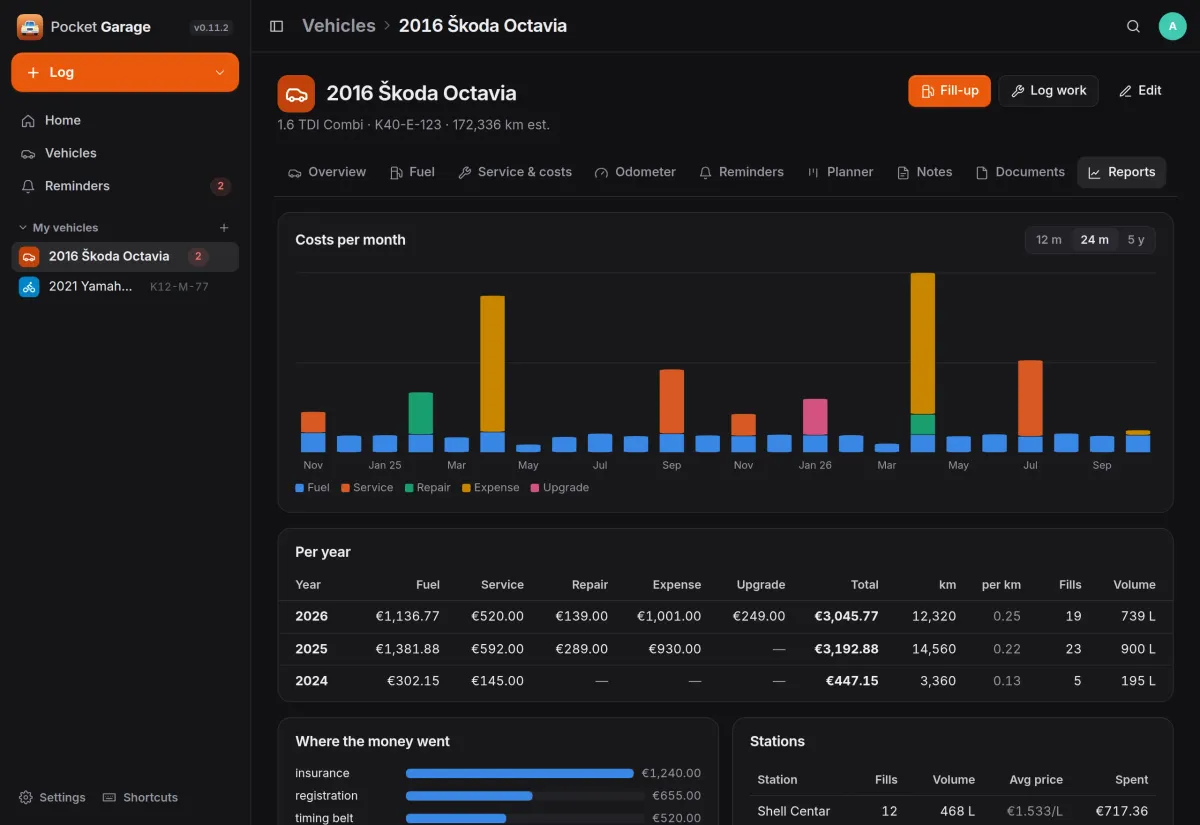The width and height of the screenshot is (1200, 825).
Task: Open Settings gear in sidebar
Action: click(52, 797)
